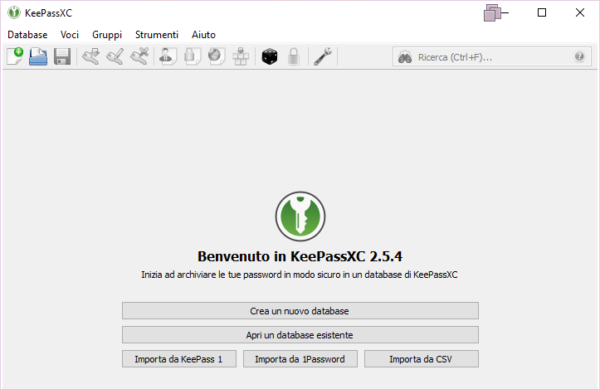Screen dimensions: 600x389
Task: Click the Delete entry key icon
Action: click(139, 57)
